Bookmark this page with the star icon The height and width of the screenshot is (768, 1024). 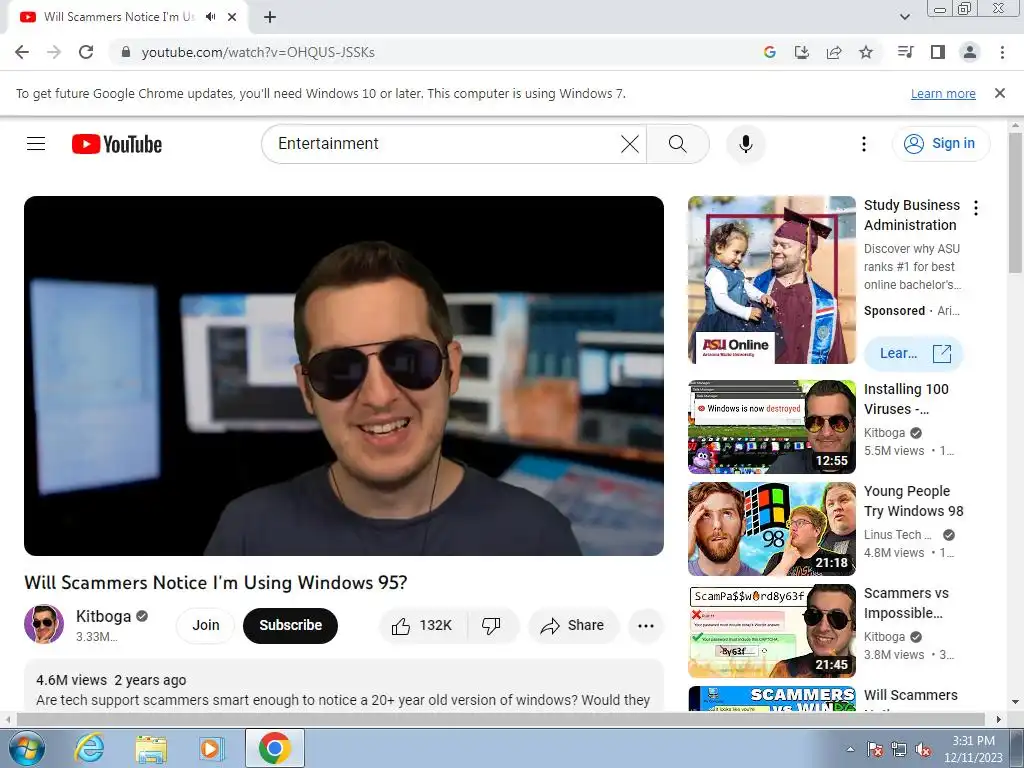866,52
